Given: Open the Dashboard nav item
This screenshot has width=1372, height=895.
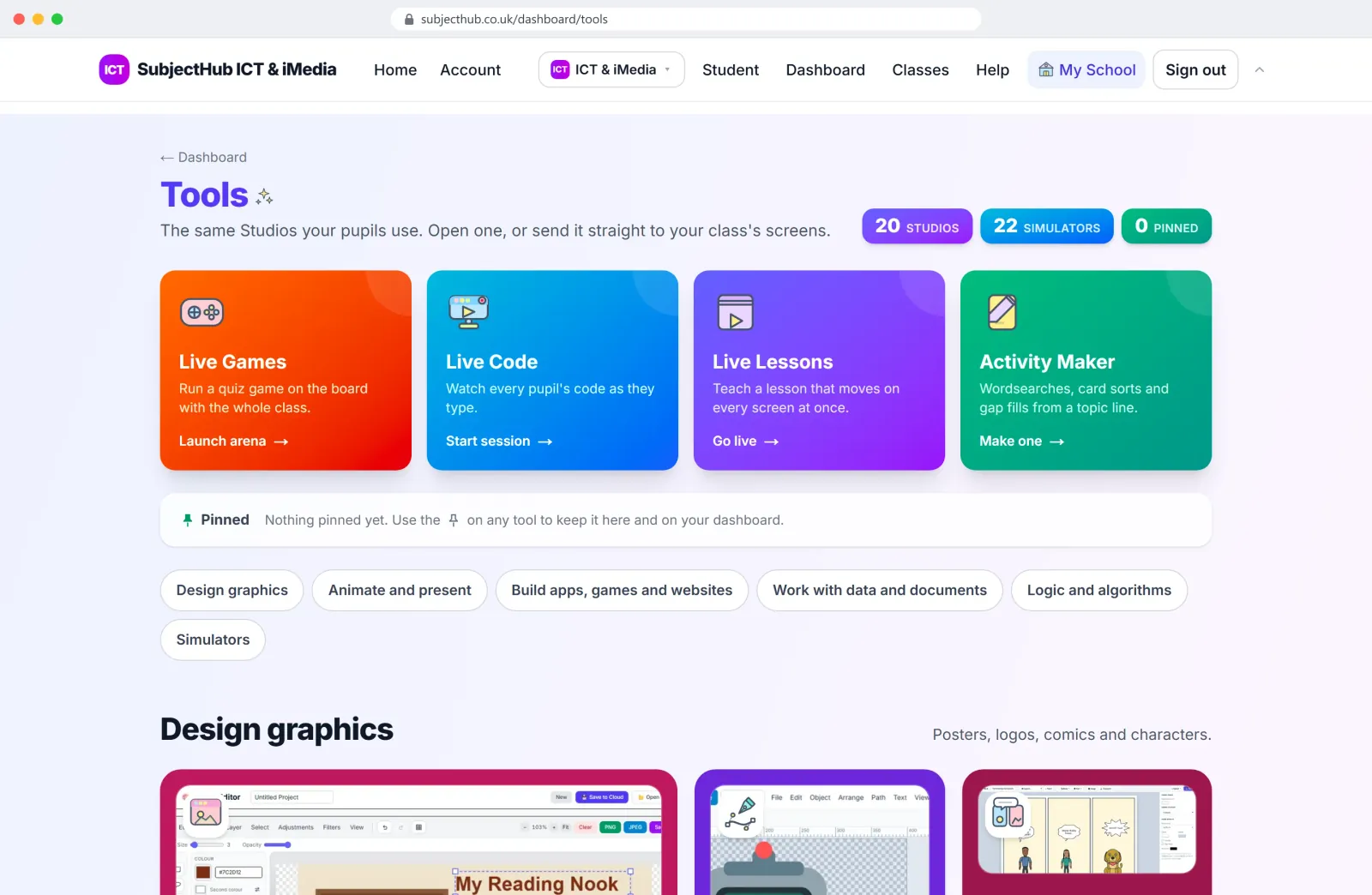Looking at the screenshot, I should tap(825, 70).
